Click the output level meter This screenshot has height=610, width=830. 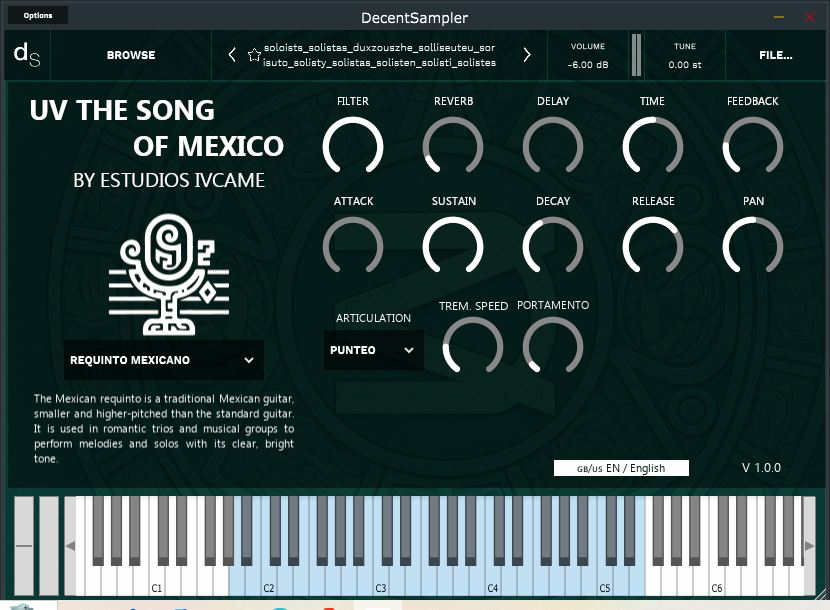click(x=636, y=55)
